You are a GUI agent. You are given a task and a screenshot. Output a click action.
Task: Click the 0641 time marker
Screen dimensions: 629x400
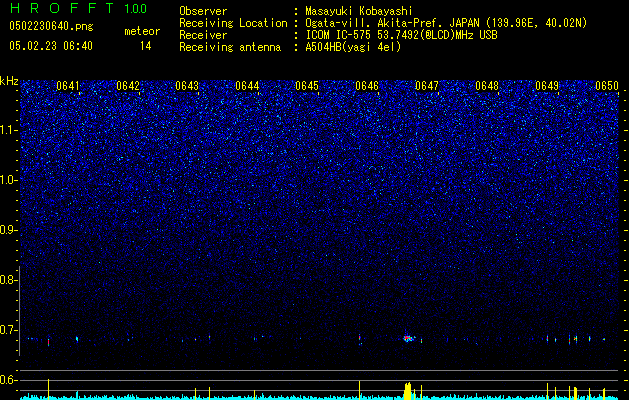(x=68, y=86)
